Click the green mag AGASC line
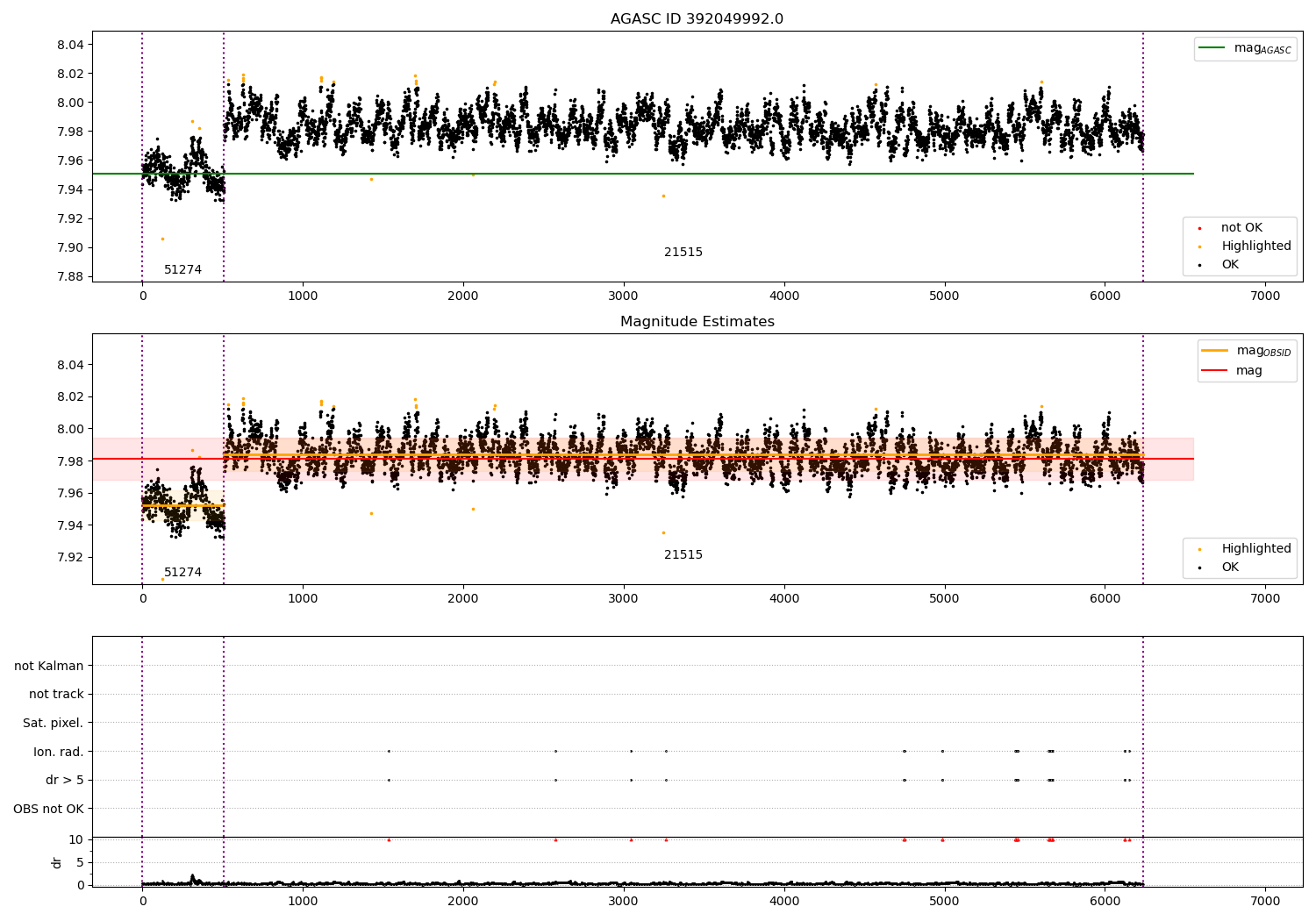Image resolution: width=1316 pixels, height=921 pixels. [x=643, y=174]
